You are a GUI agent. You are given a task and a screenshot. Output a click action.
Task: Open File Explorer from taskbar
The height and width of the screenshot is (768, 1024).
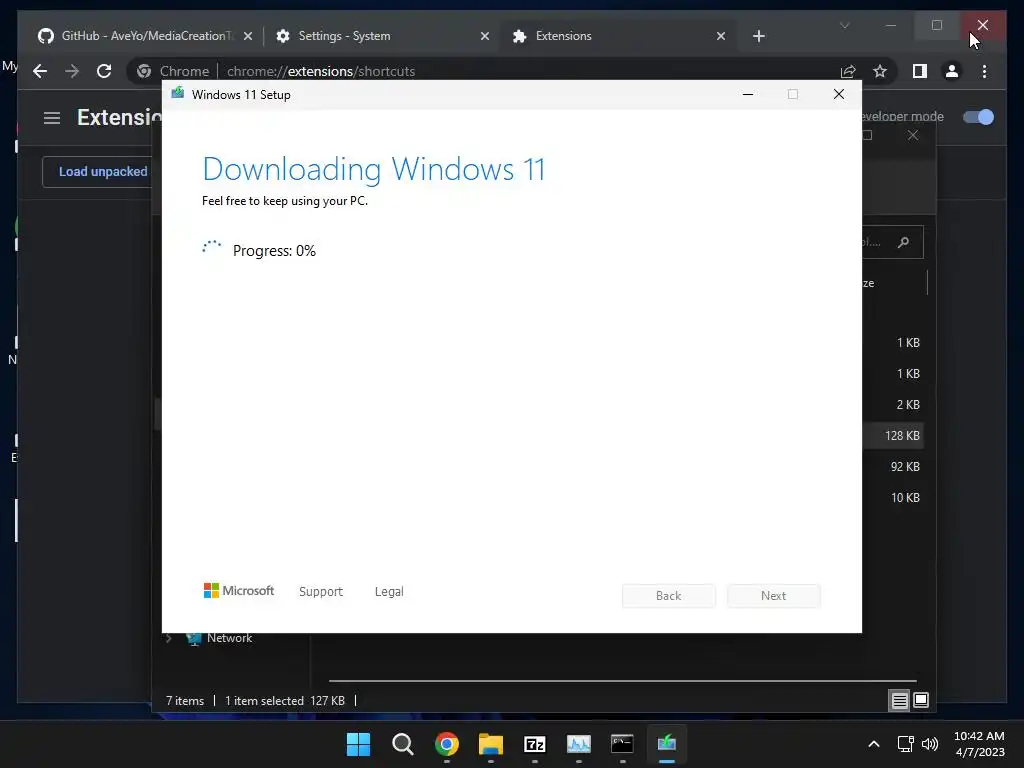[x=490, y=744]
